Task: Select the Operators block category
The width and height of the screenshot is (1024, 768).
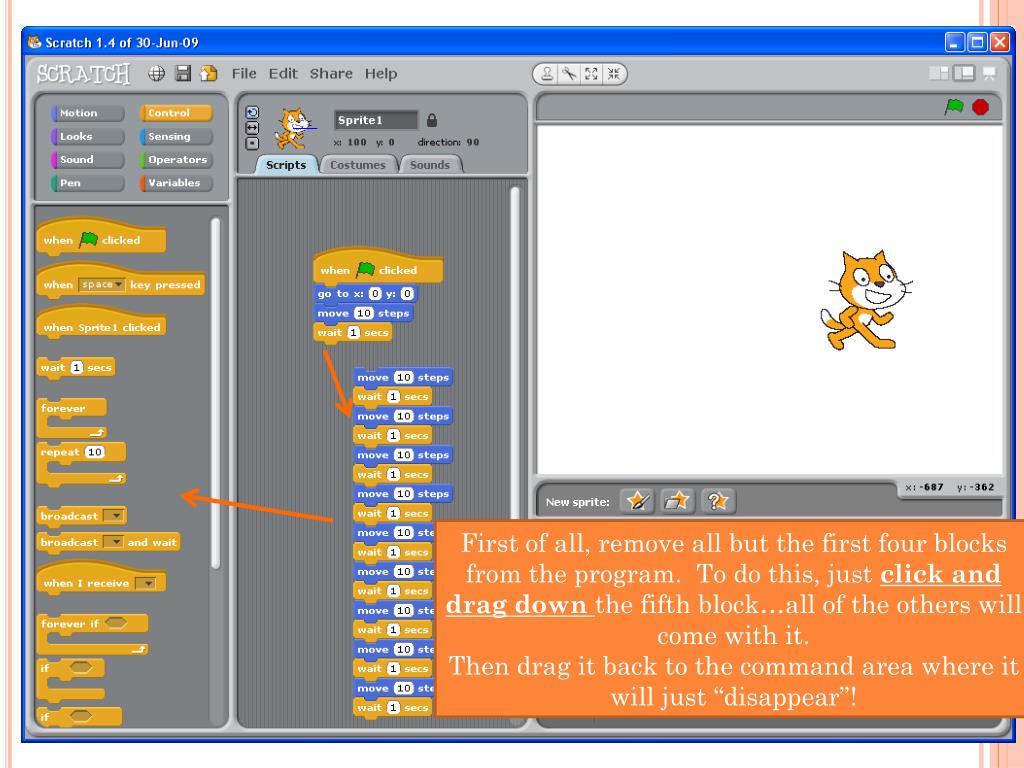Action: [176, 159]
